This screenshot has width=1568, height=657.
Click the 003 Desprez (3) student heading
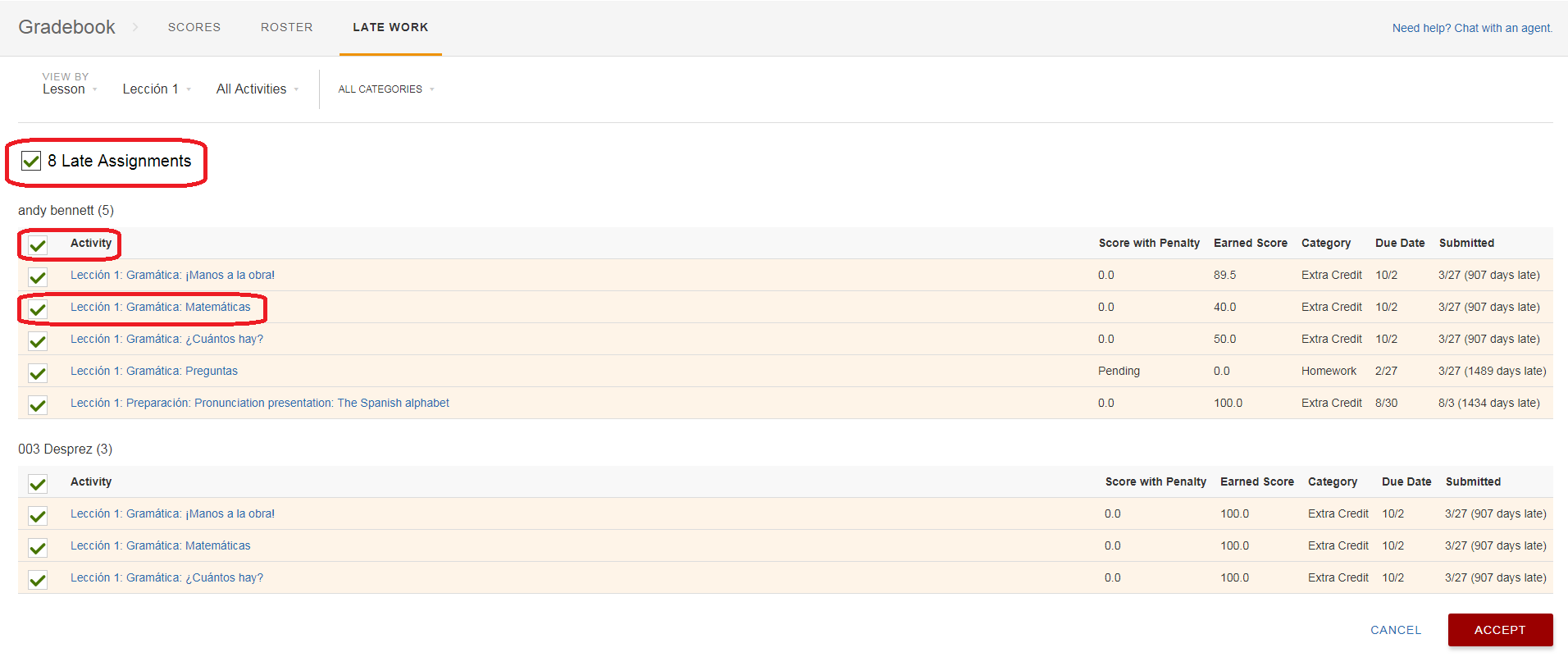pos(65,449)
